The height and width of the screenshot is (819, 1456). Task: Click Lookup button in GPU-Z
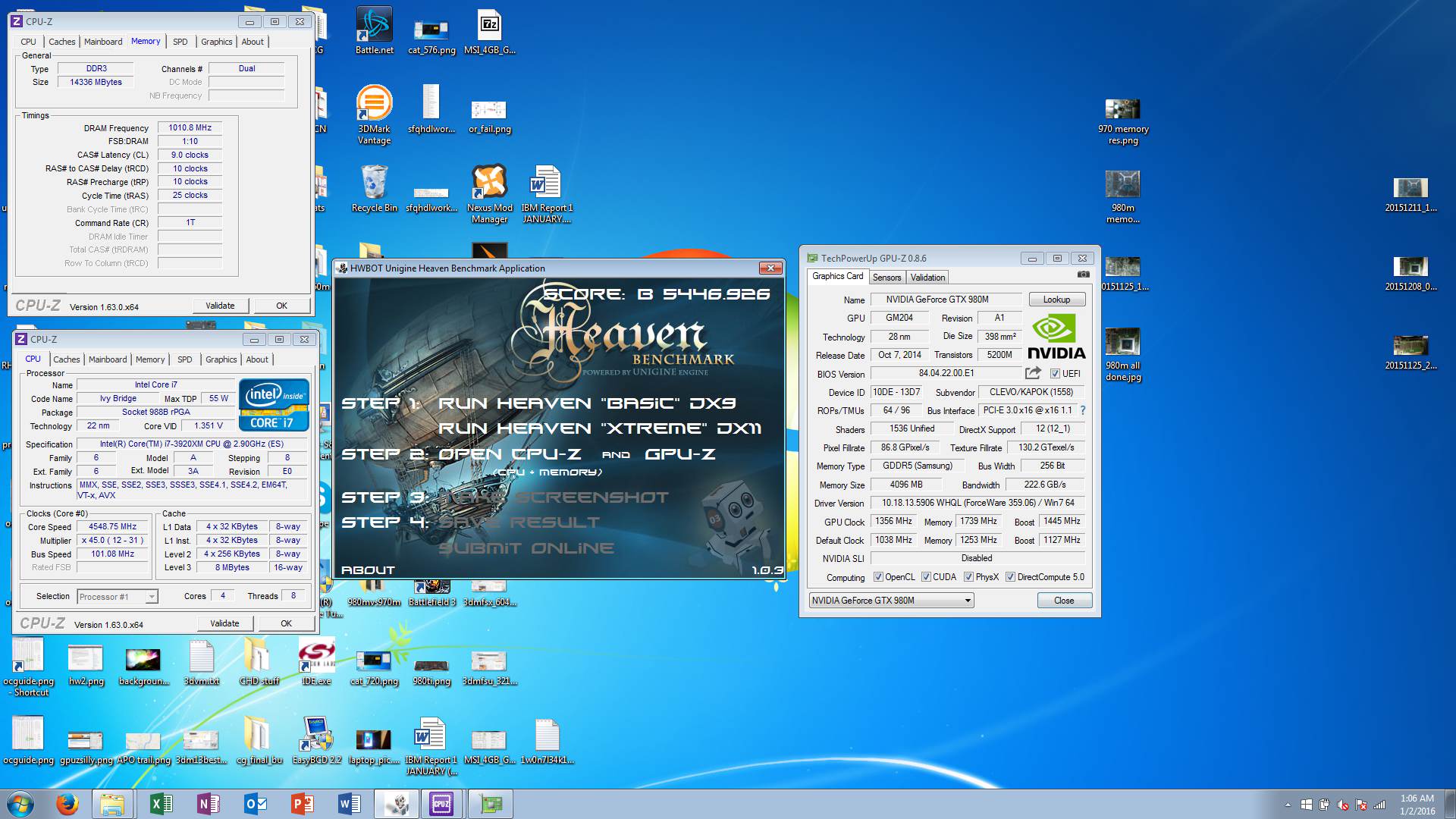[x=1056, y=300]
